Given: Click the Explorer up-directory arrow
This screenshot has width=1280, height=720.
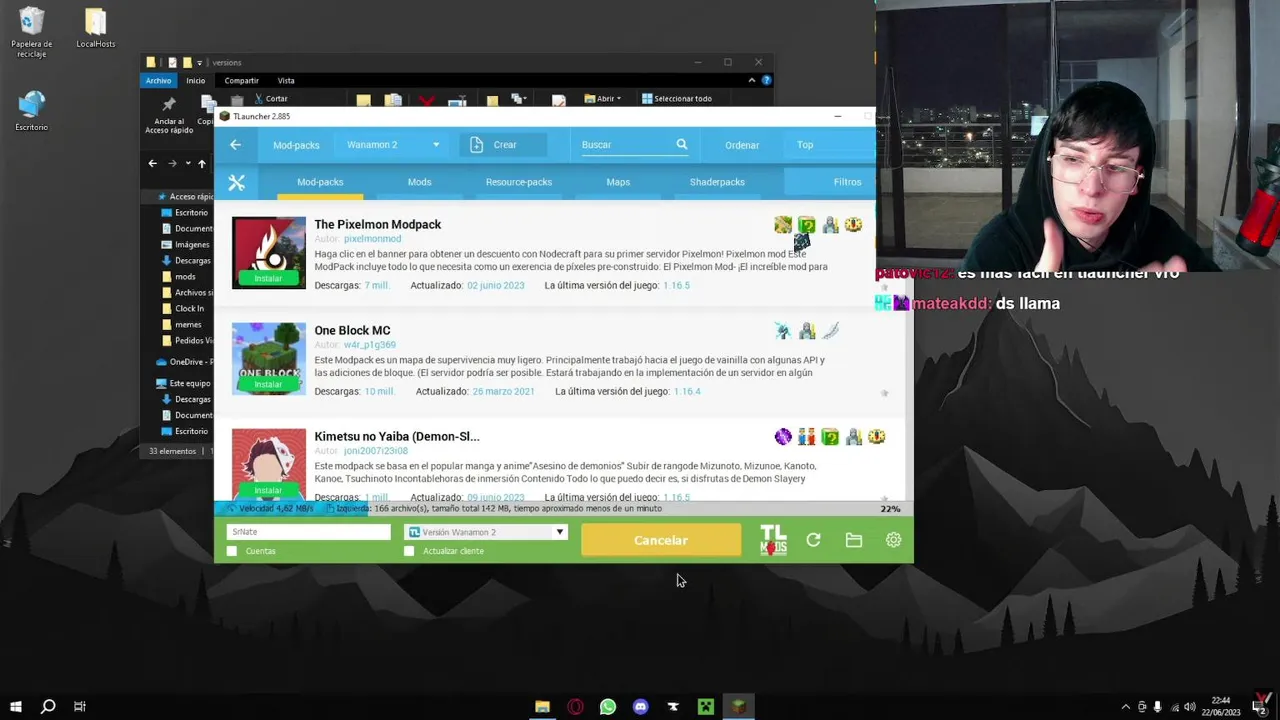Looking at the screenshot, I should tap(201, 164).
